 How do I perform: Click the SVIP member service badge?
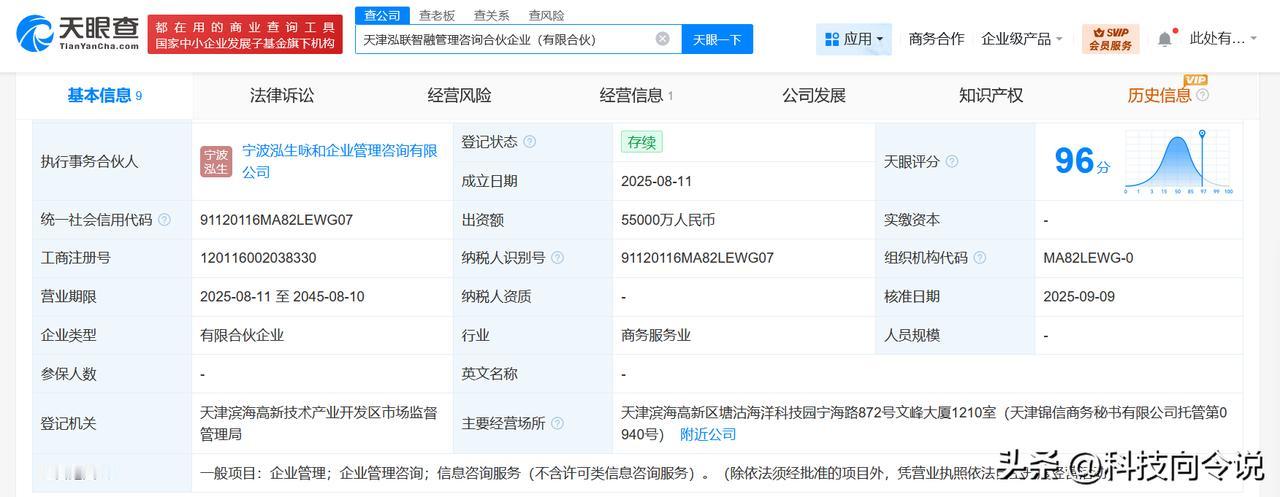(x=1110, y=39)
